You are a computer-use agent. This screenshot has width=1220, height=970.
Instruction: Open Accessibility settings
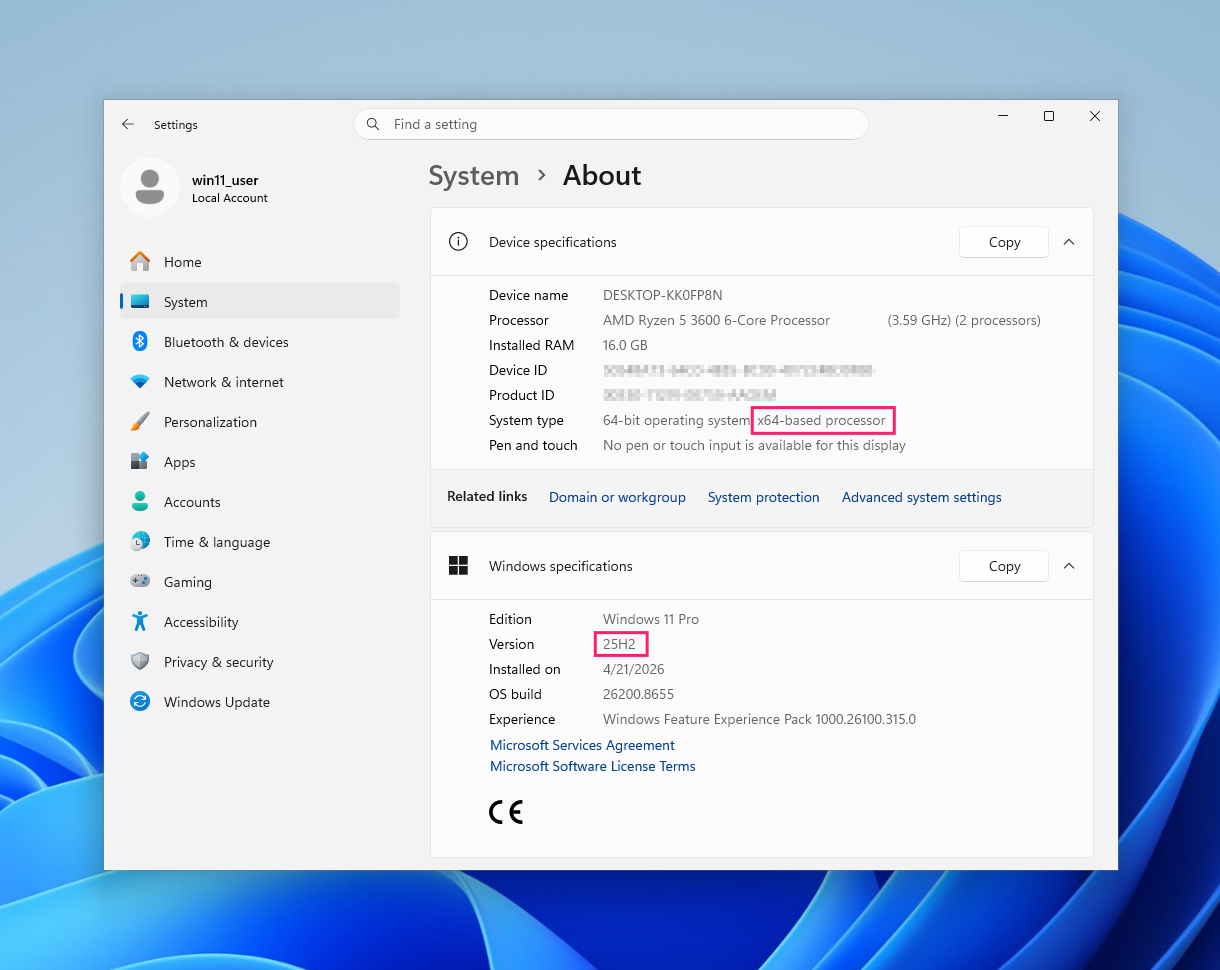260,622
